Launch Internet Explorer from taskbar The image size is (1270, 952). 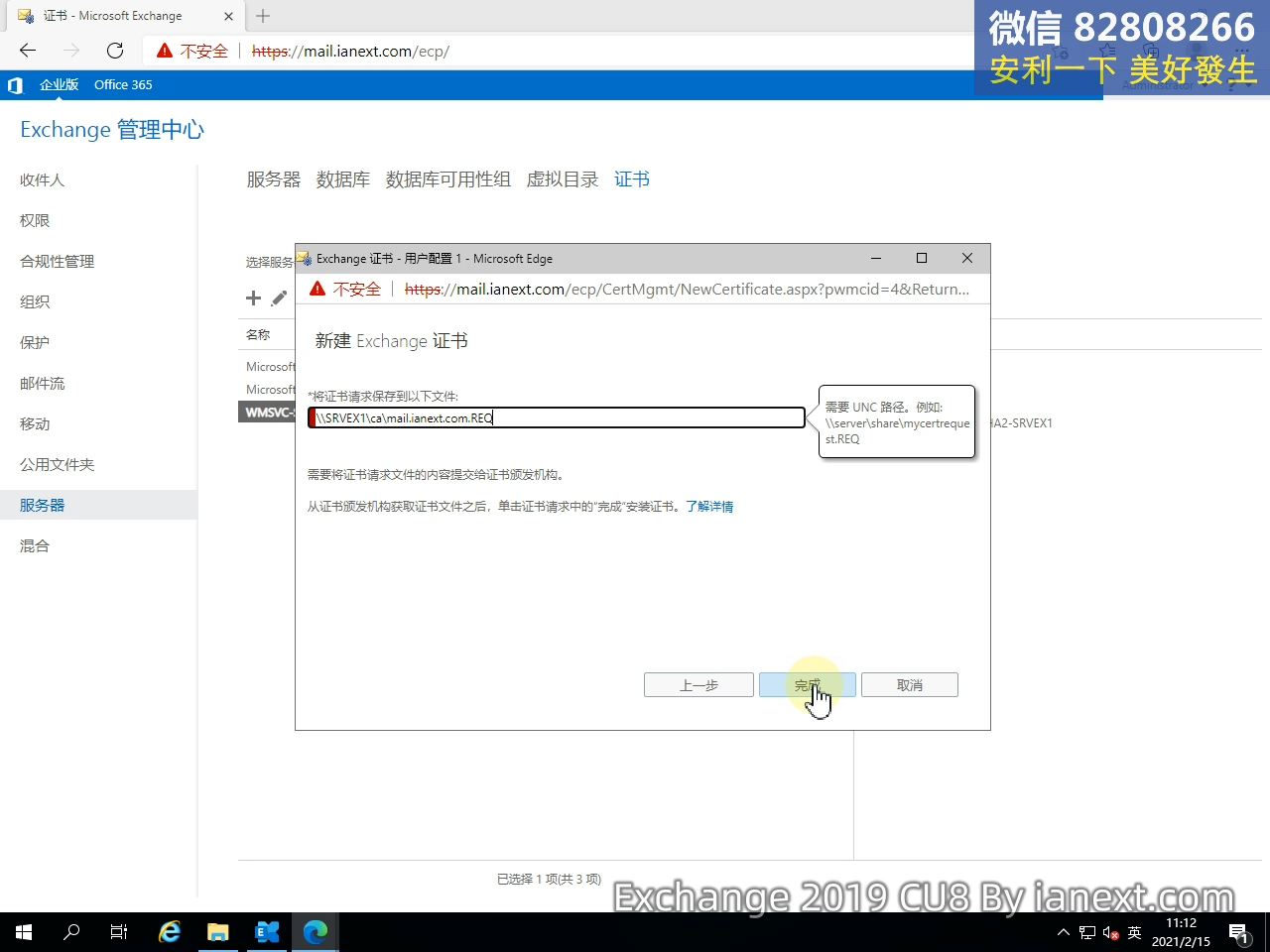pyautogui.click(x=170, y=932)
